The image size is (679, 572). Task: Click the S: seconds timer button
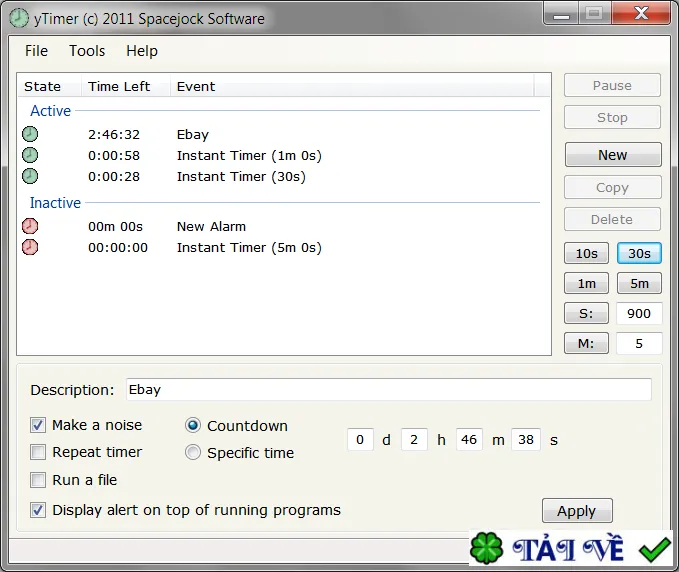coord(586,313)
